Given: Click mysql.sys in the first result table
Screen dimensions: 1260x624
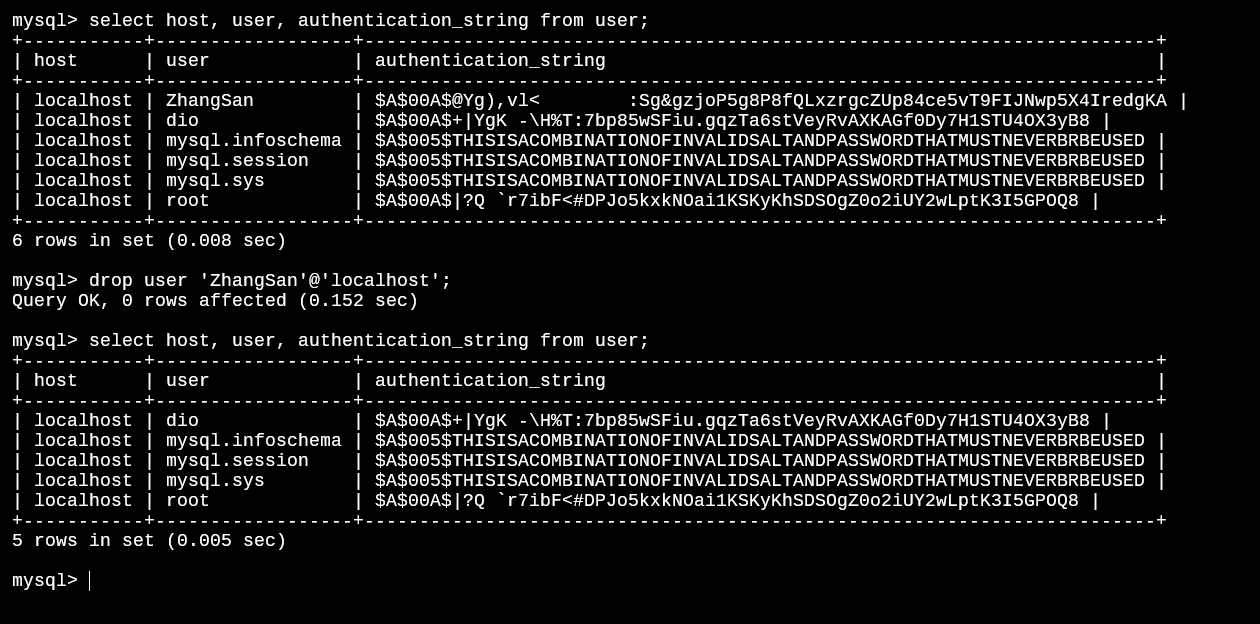Looking at the screenshot, I should coord(215,181).
